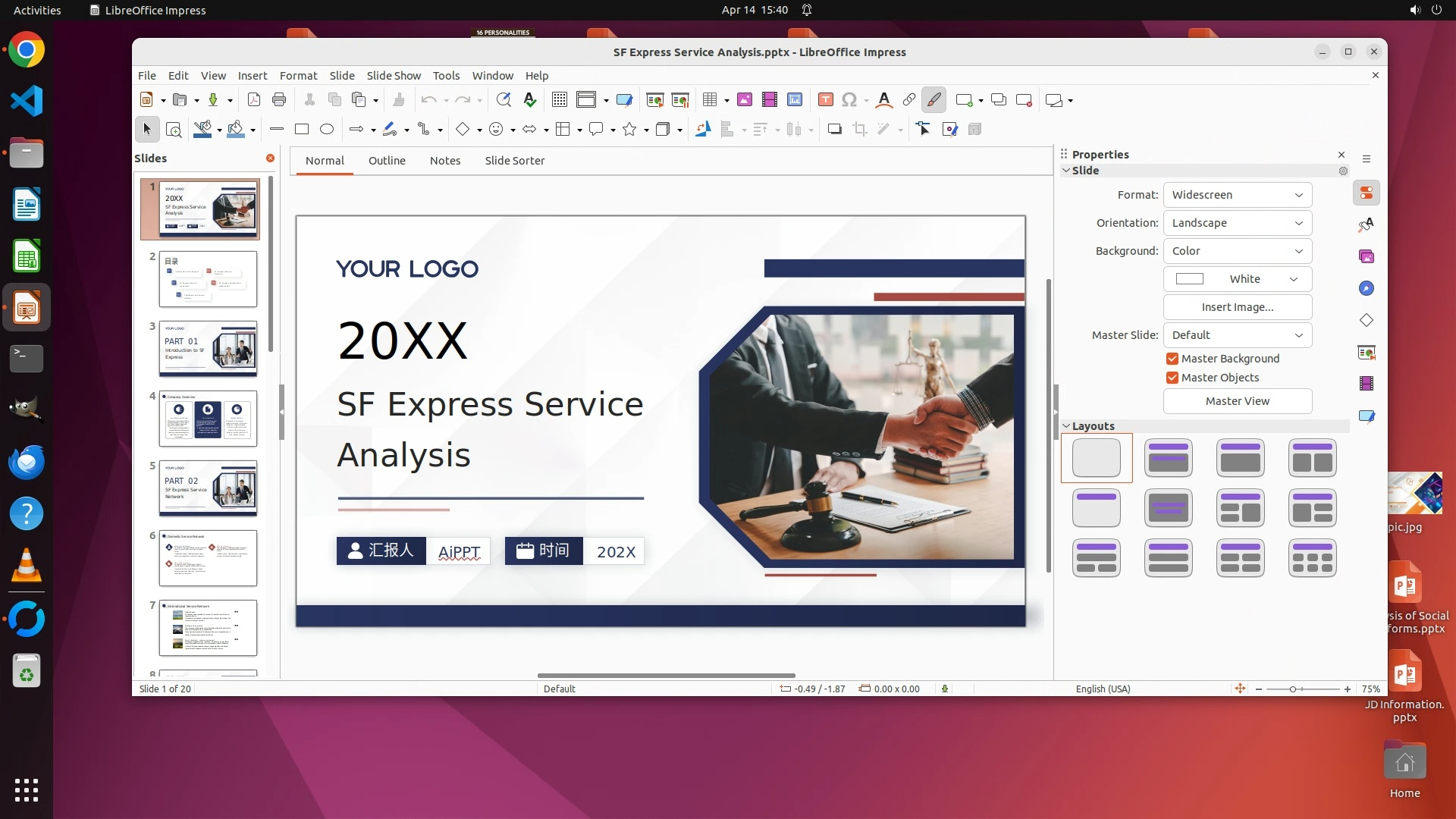1456x819 pixels.
Task: Click the Insert Image... button
Action: pos(1237,307)
